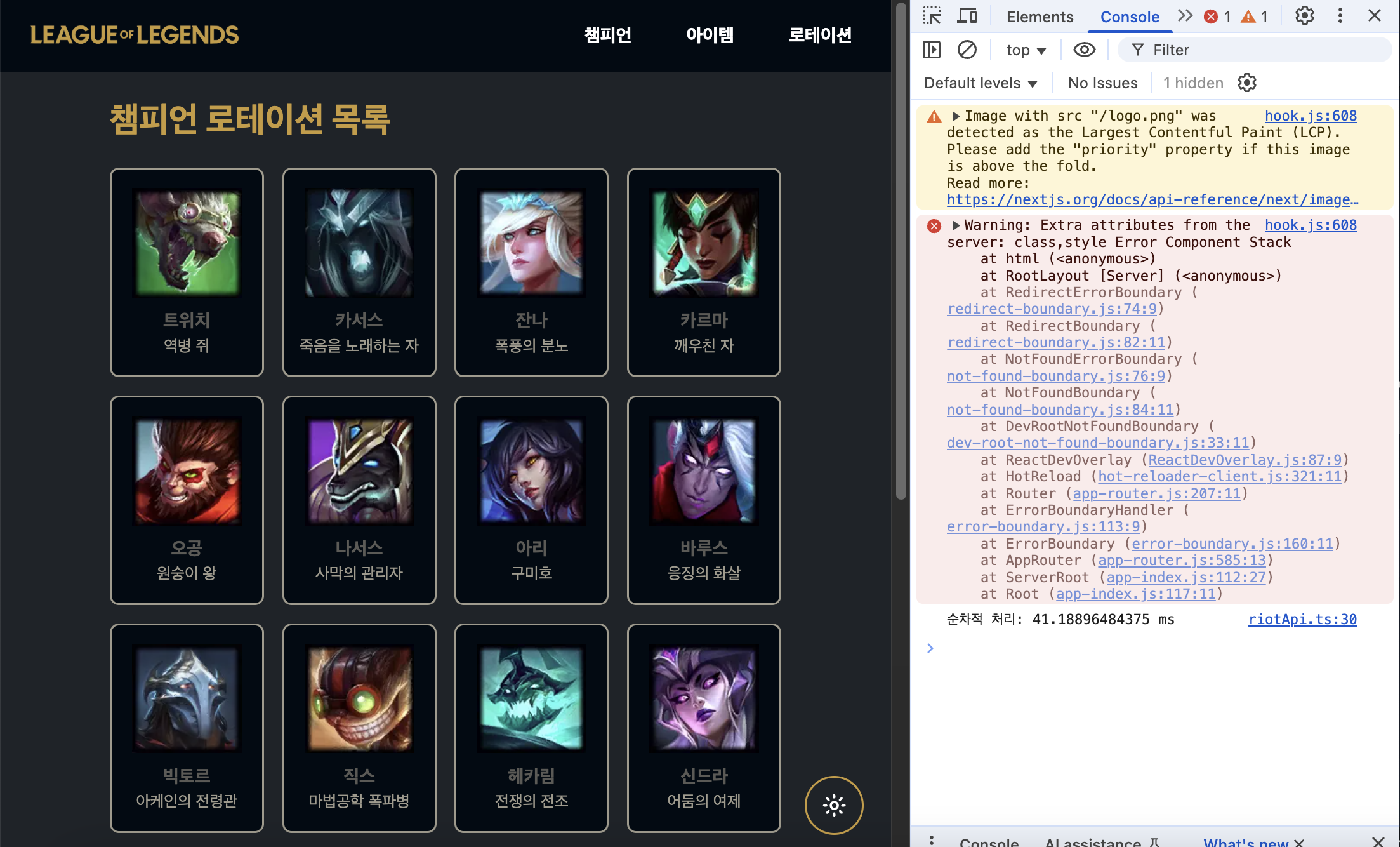Switch to the Elements tab
This screenshot has width=1400, height=847.
(x=1040, y=17)
